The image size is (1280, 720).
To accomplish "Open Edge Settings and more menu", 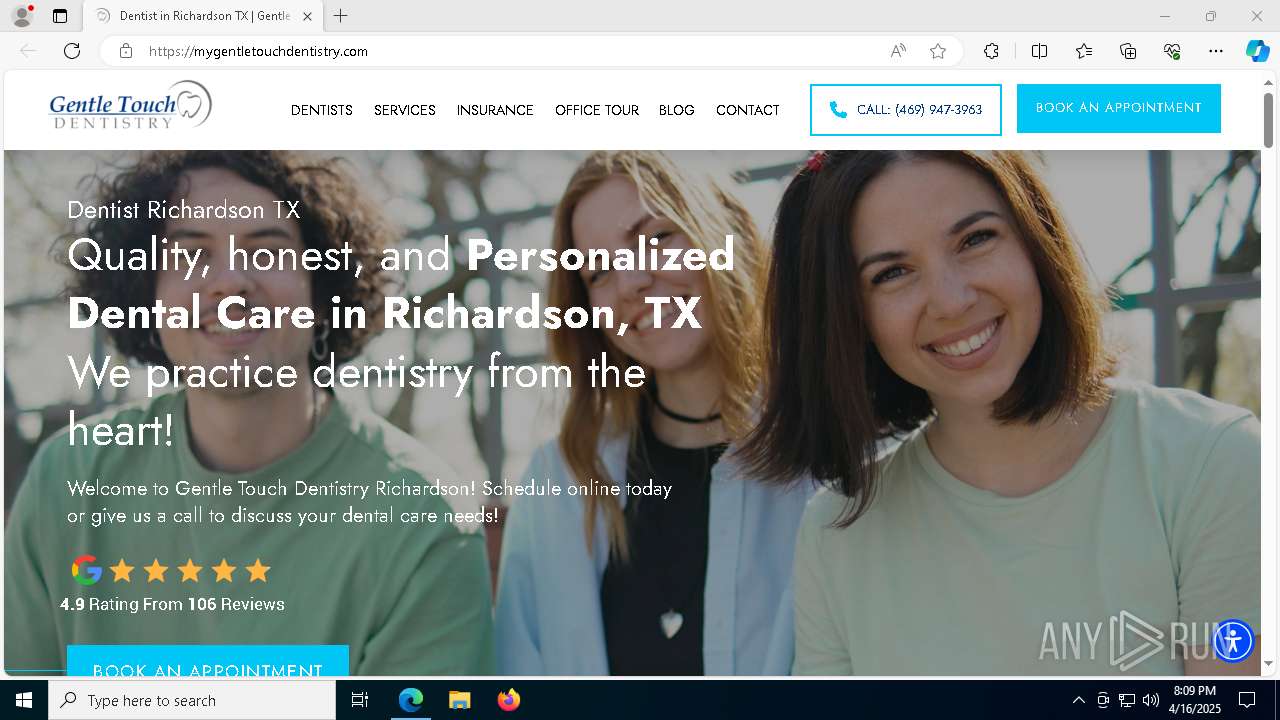I will 1216,51.
